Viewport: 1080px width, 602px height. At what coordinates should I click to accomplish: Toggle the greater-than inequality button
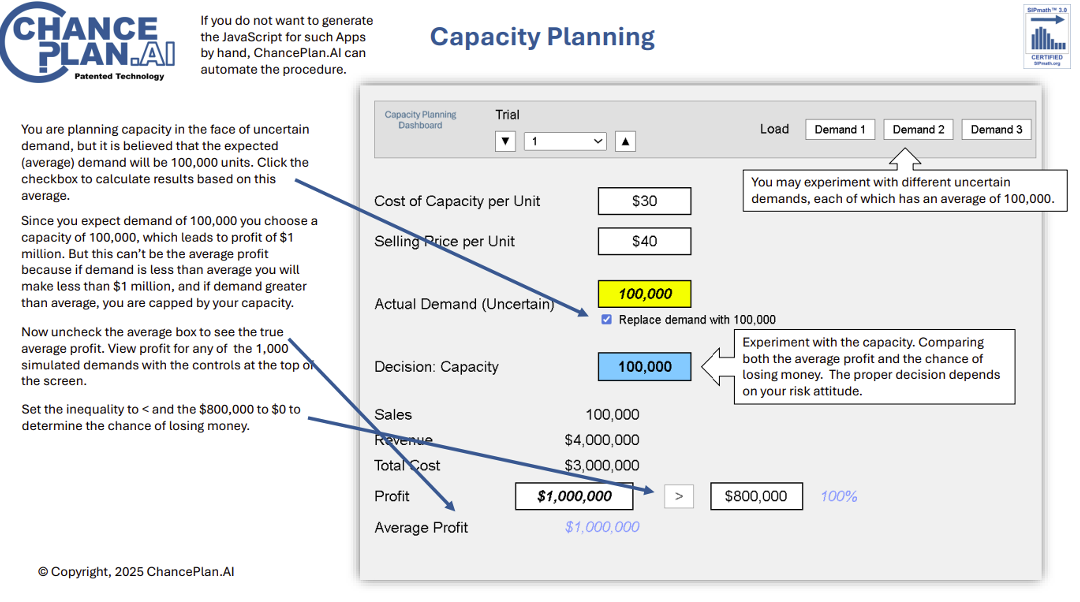click(x=678, y=496)
